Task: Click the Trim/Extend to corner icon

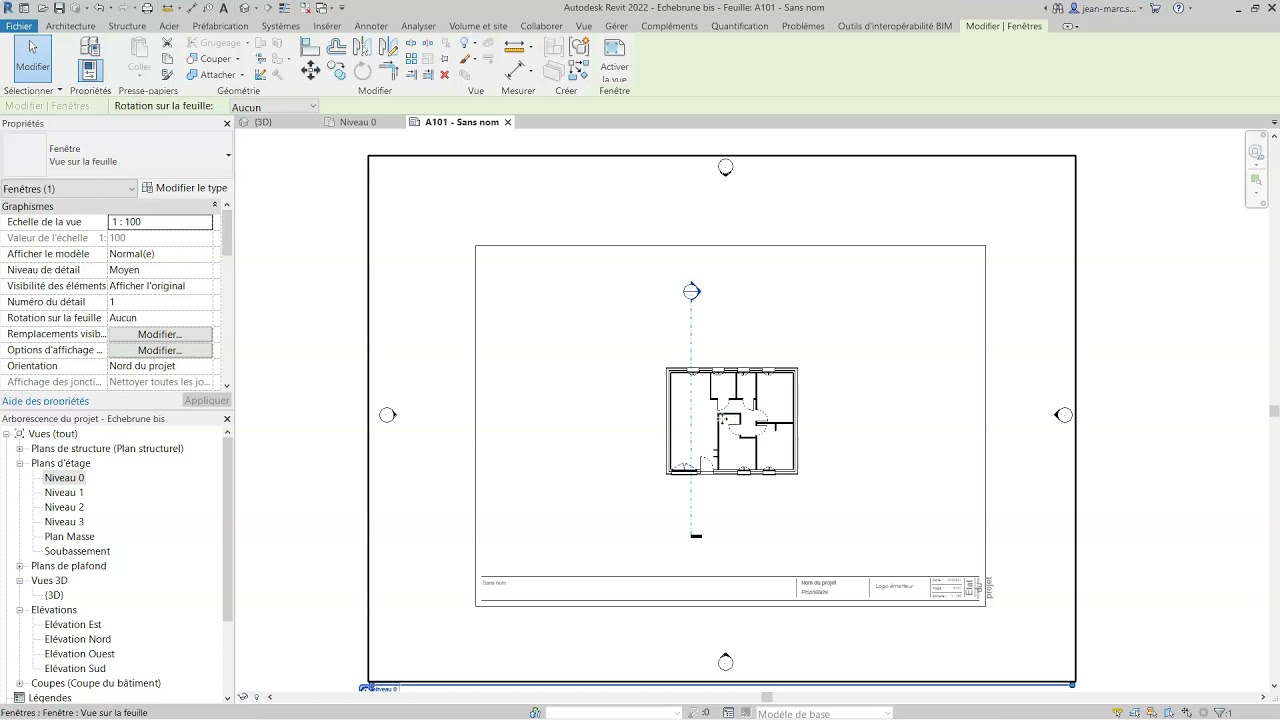Action: coord(388,70)
